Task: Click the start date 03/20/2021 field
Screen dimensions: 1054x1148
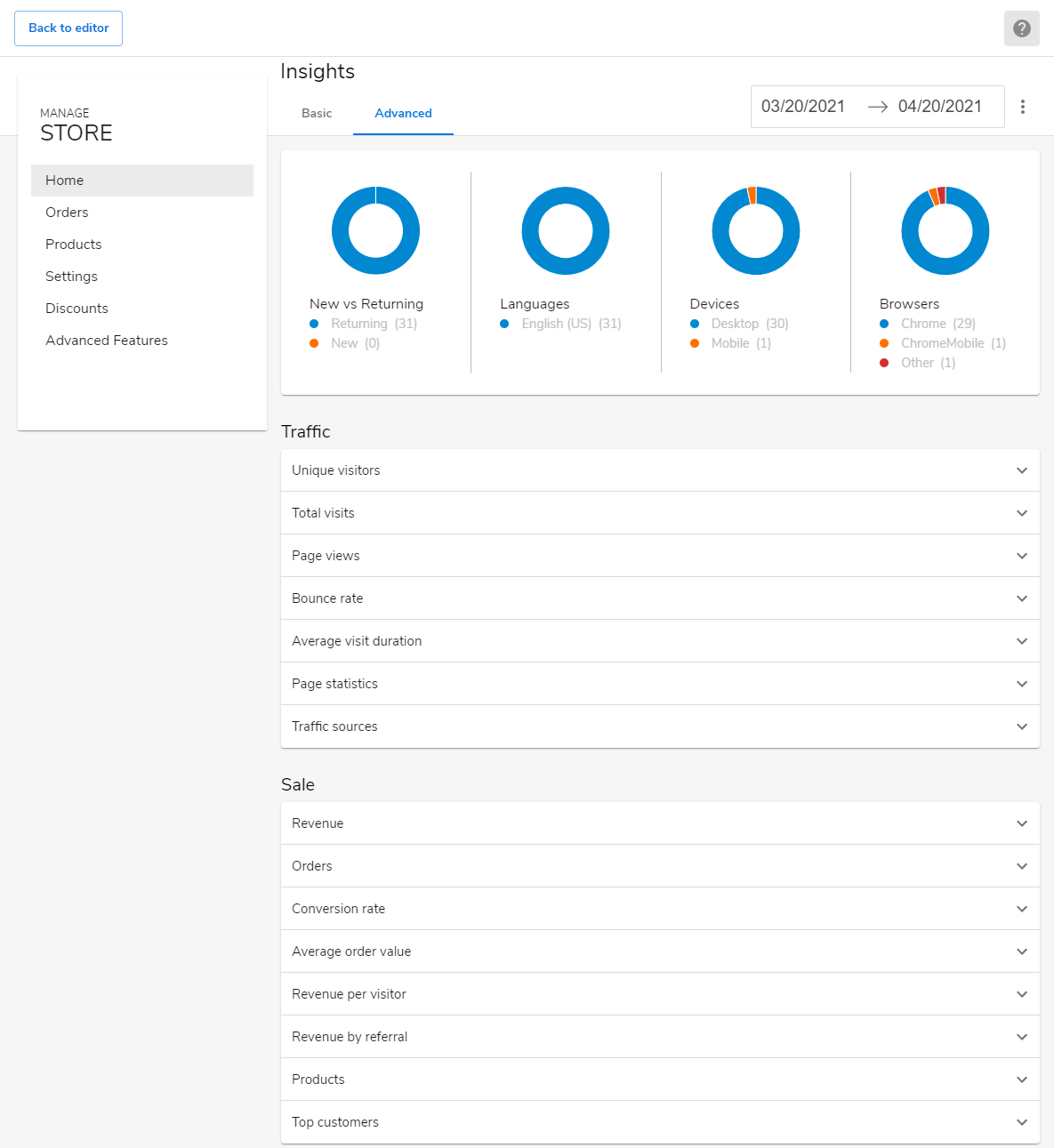Action: click(803, 107)
